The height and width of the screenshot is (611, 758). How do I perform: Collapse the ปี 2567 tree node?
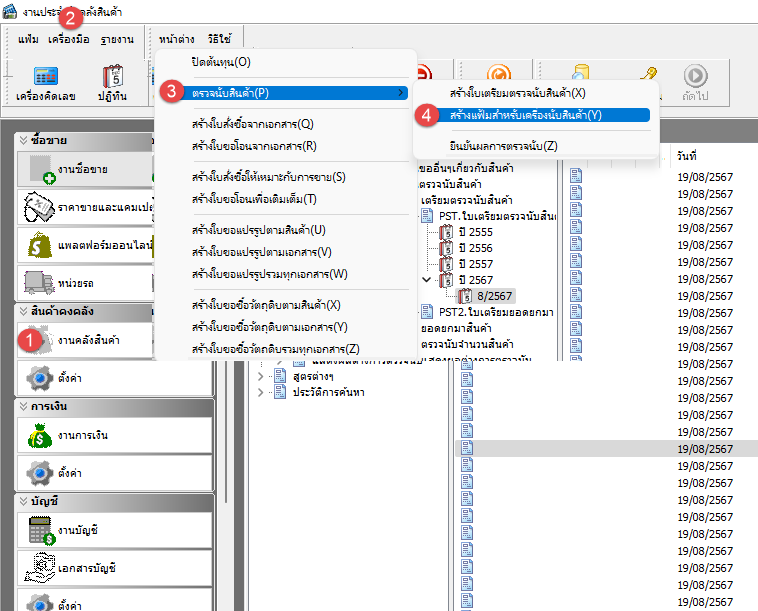pos(428,279)
